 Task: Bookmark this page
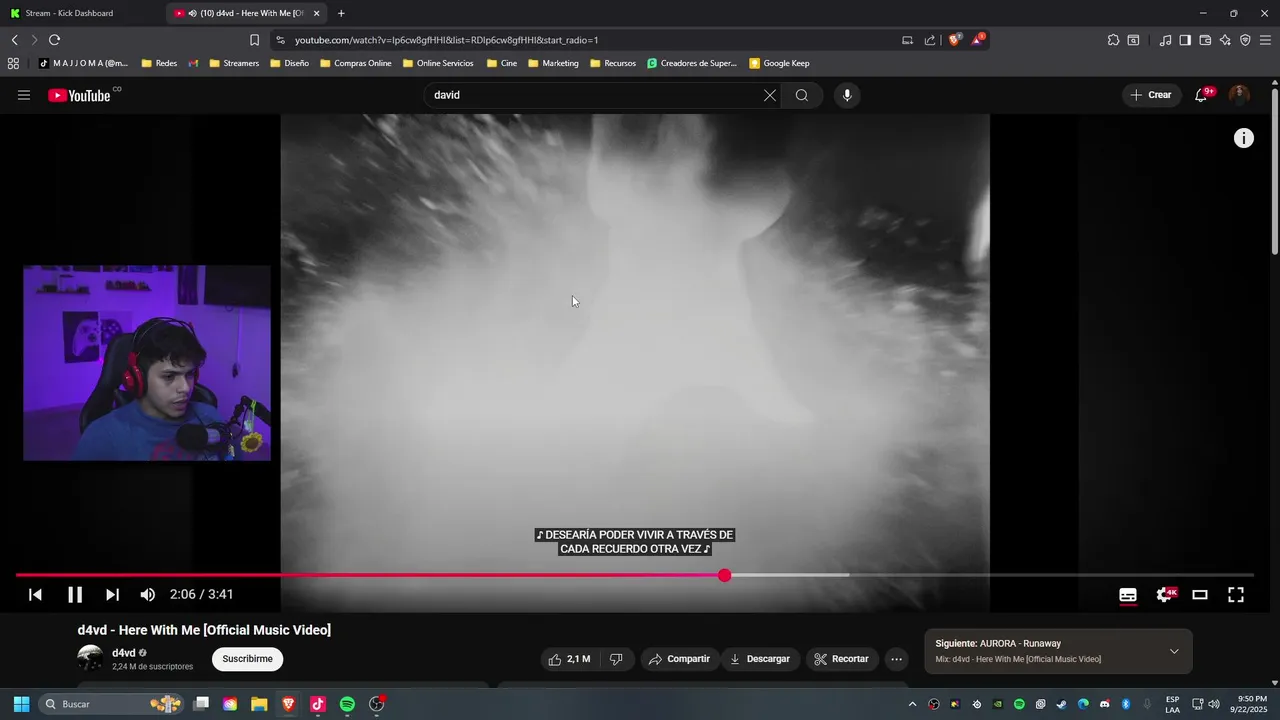(x=254, y=40)
